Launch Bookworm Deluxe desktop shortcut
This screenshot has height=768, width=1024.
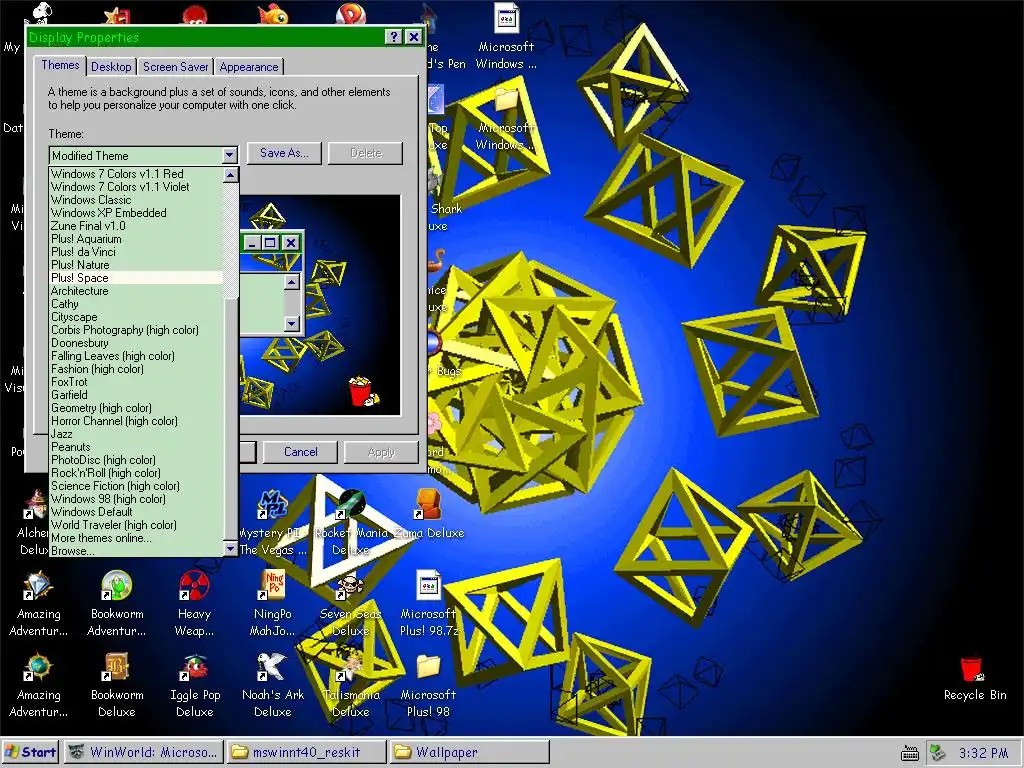(116, 667)
